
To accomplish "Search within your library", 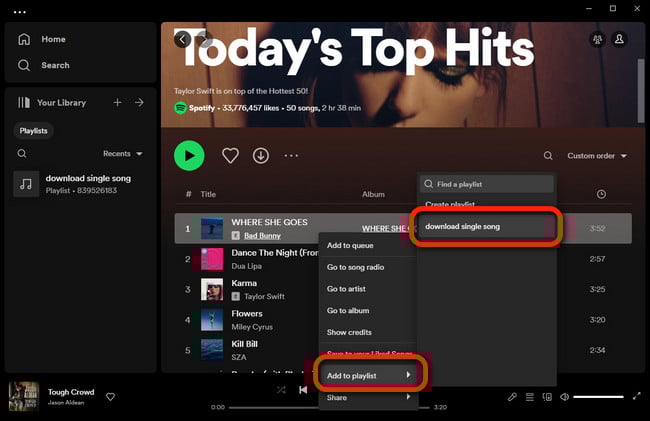I will (x=22, y=154).
